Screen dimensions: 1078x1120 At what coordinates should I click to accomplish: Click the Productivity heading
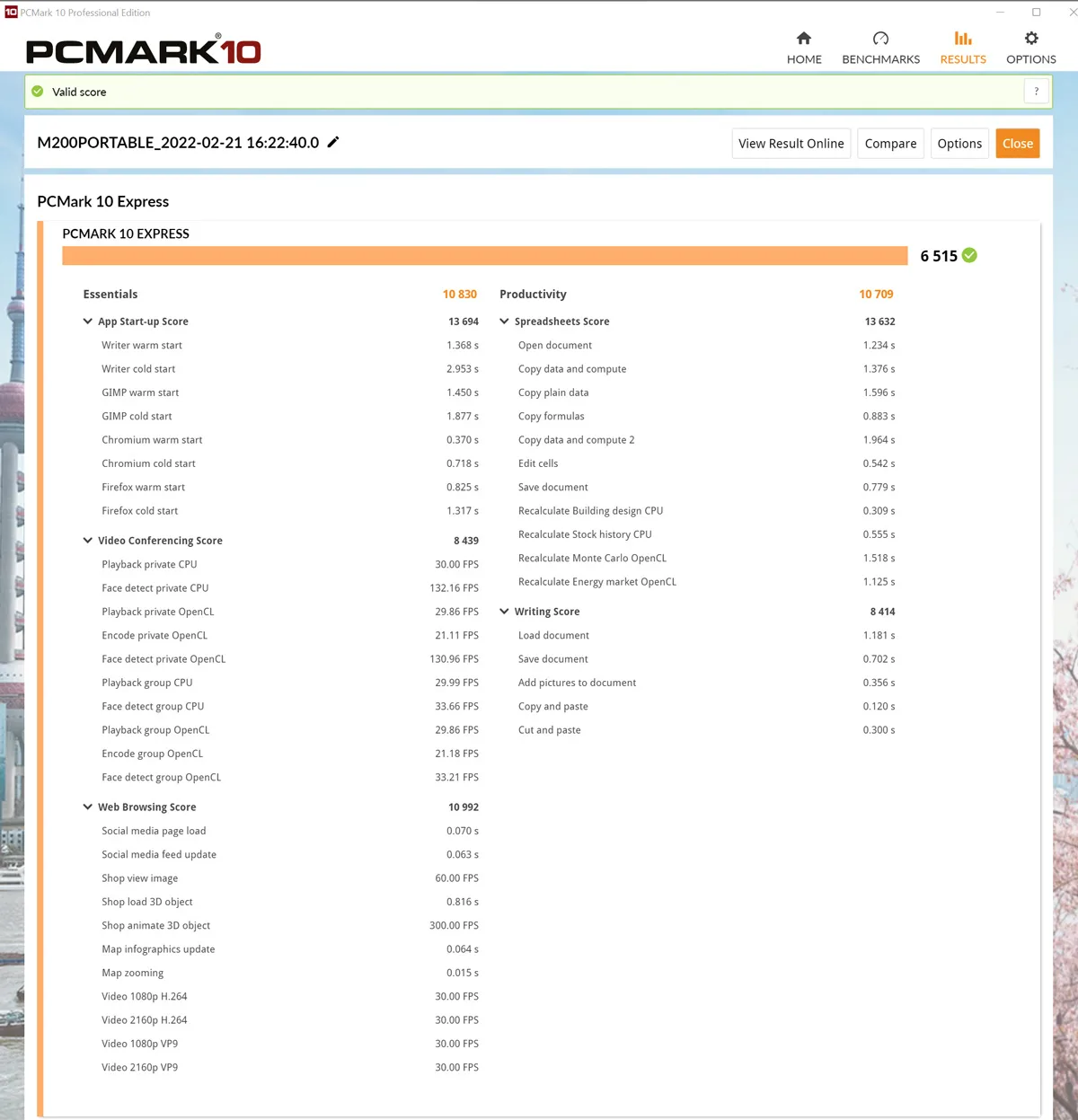pos(533,295)
